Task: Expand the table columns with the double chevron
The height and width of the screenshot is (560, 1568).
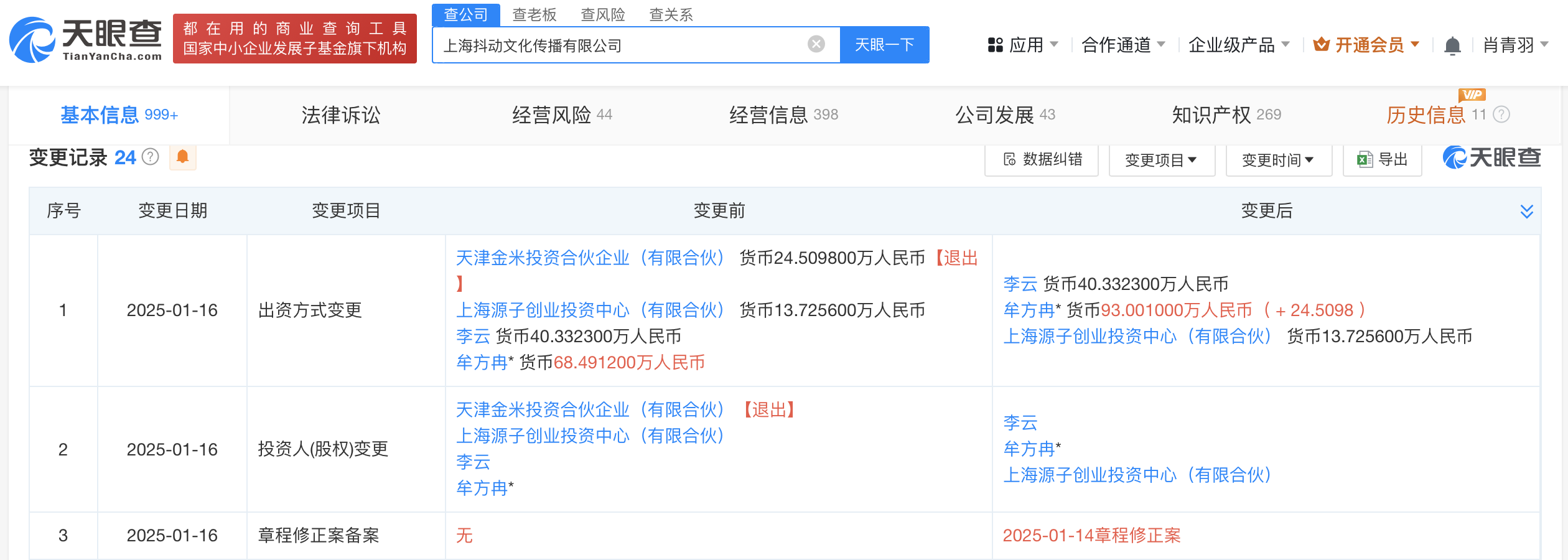Action: 1526,212
